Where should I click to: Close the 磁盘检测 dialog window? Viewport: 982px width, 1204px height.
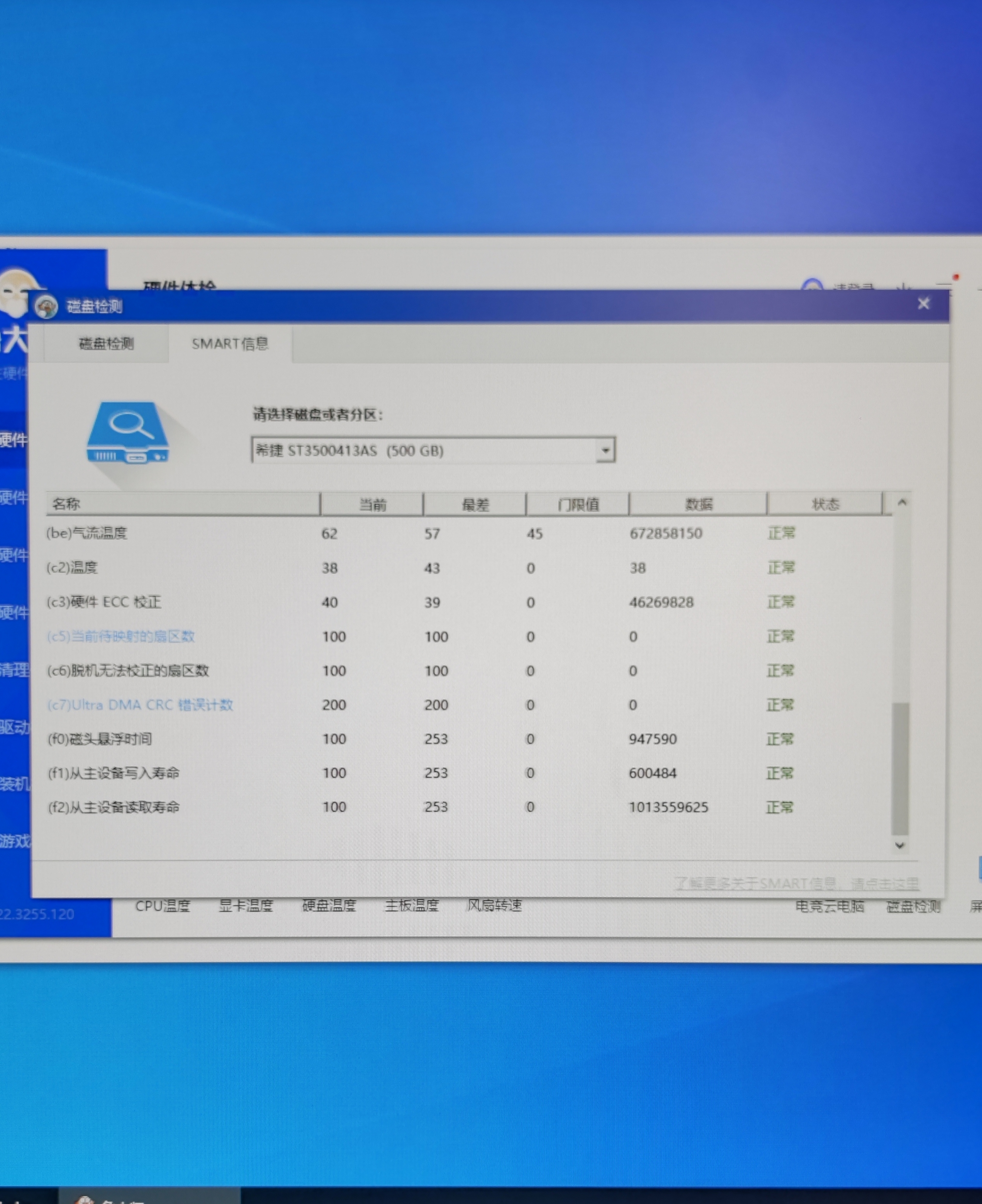[x=923, y=304]
